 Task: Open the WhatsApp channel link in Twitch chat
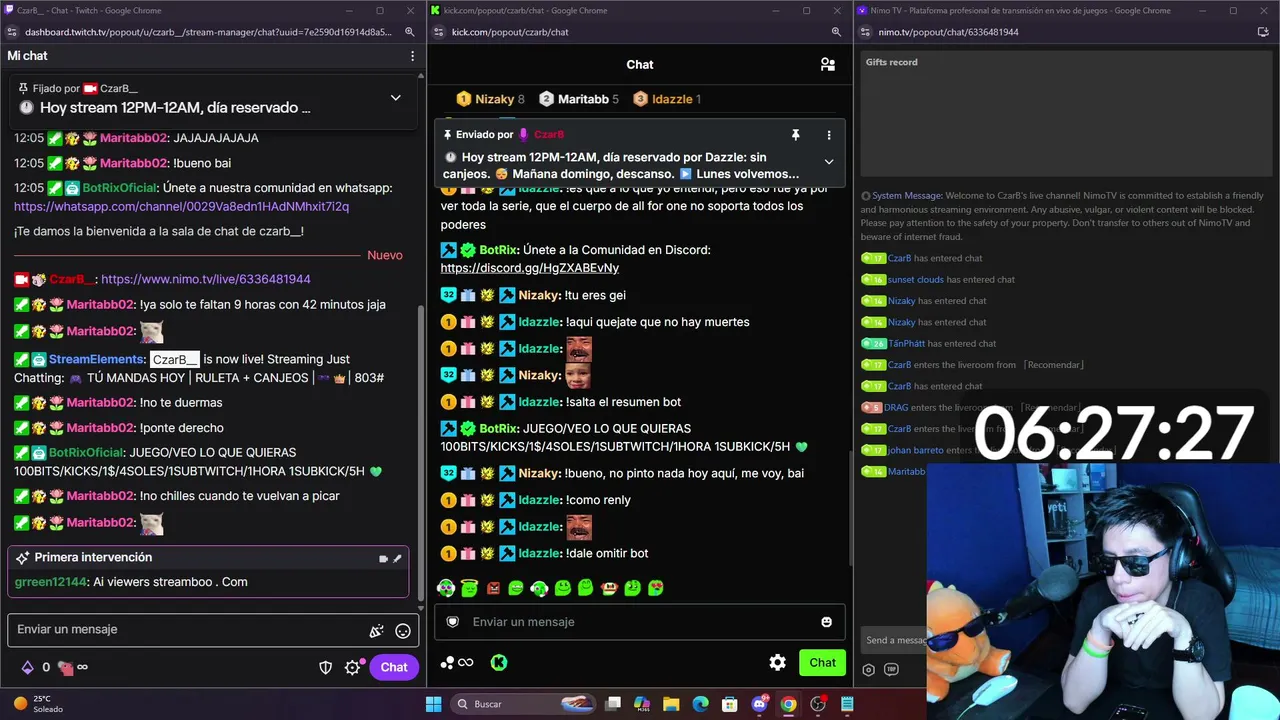tap(181, 206)
